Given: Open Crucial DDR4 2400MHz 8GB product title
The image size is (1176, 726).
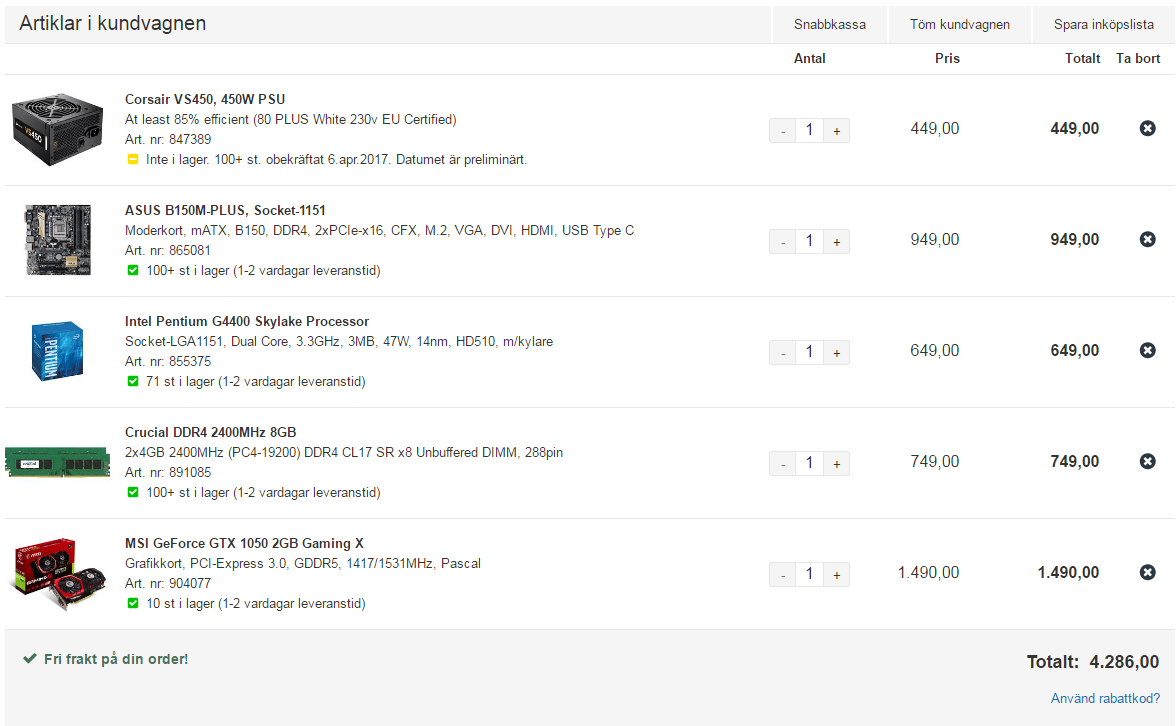Looking at the screenshot, I should point(211,432).
